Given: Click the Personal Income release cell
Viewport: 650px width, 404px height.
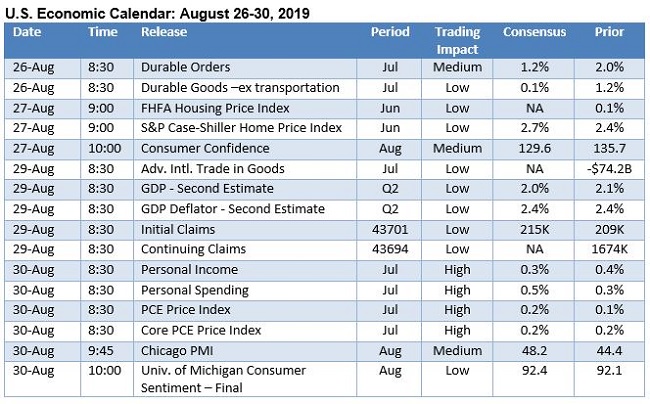Looking at the screenshot, I should tap(189, 269).
